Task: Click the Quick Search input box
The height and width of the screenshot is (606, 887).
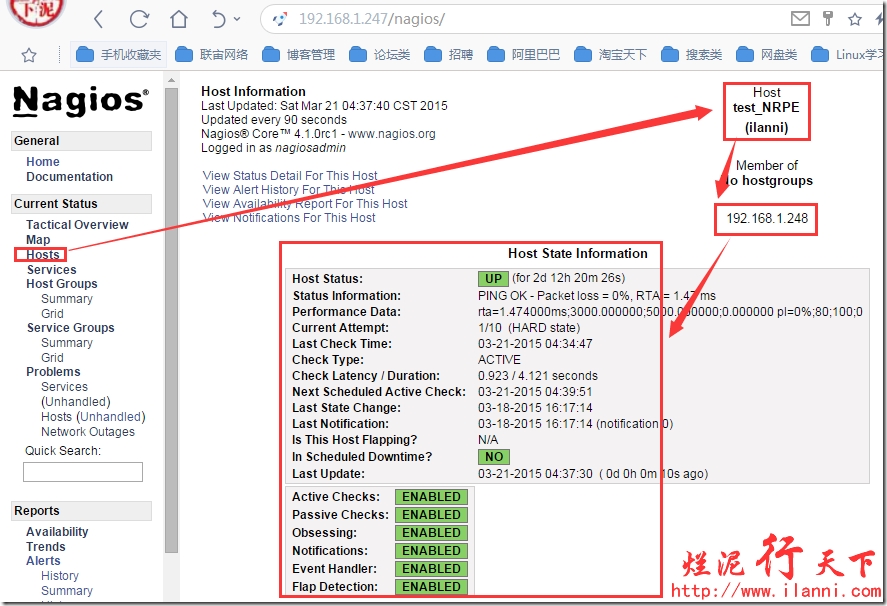Action: (83, 472)
